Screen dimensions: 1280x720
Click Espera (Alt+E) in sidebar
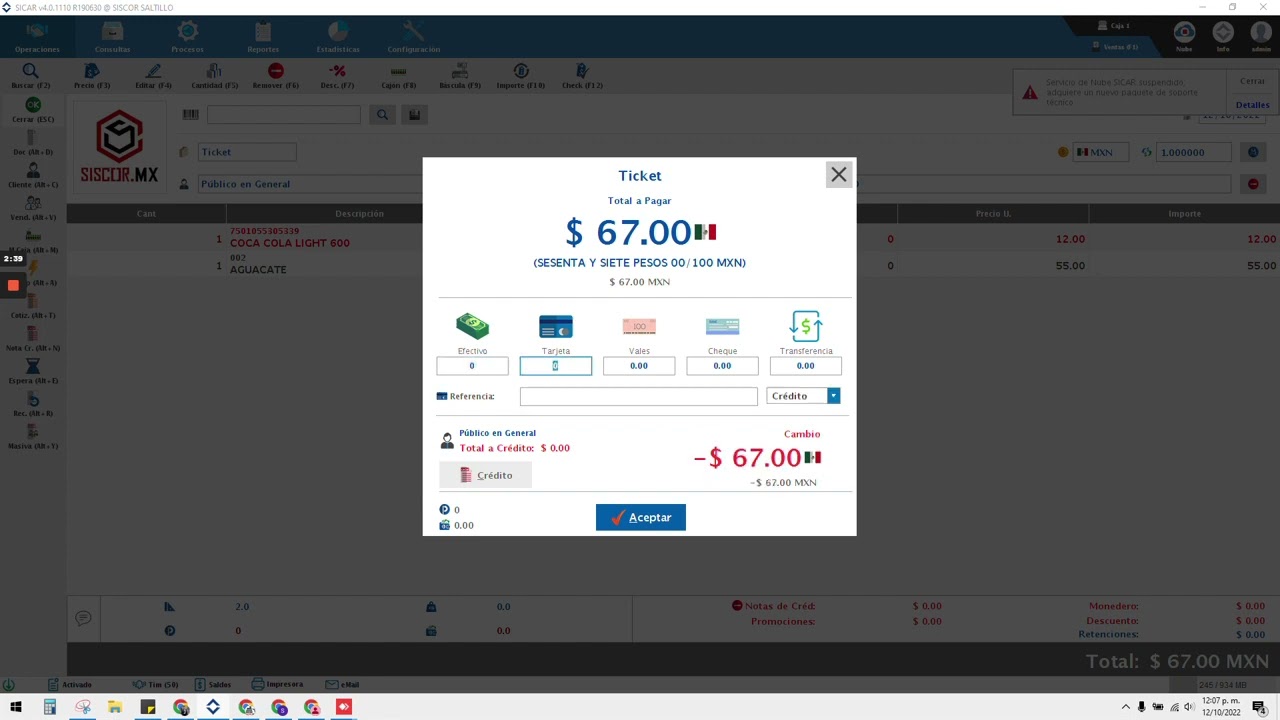click(33, 372)
